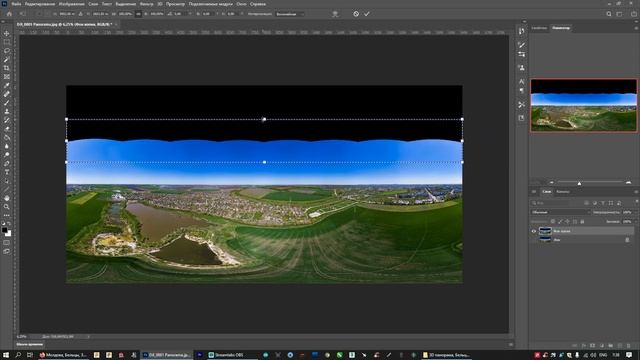Toggle the aspect ratio link between W and H
640x360 pixels.
coord(138,14)
